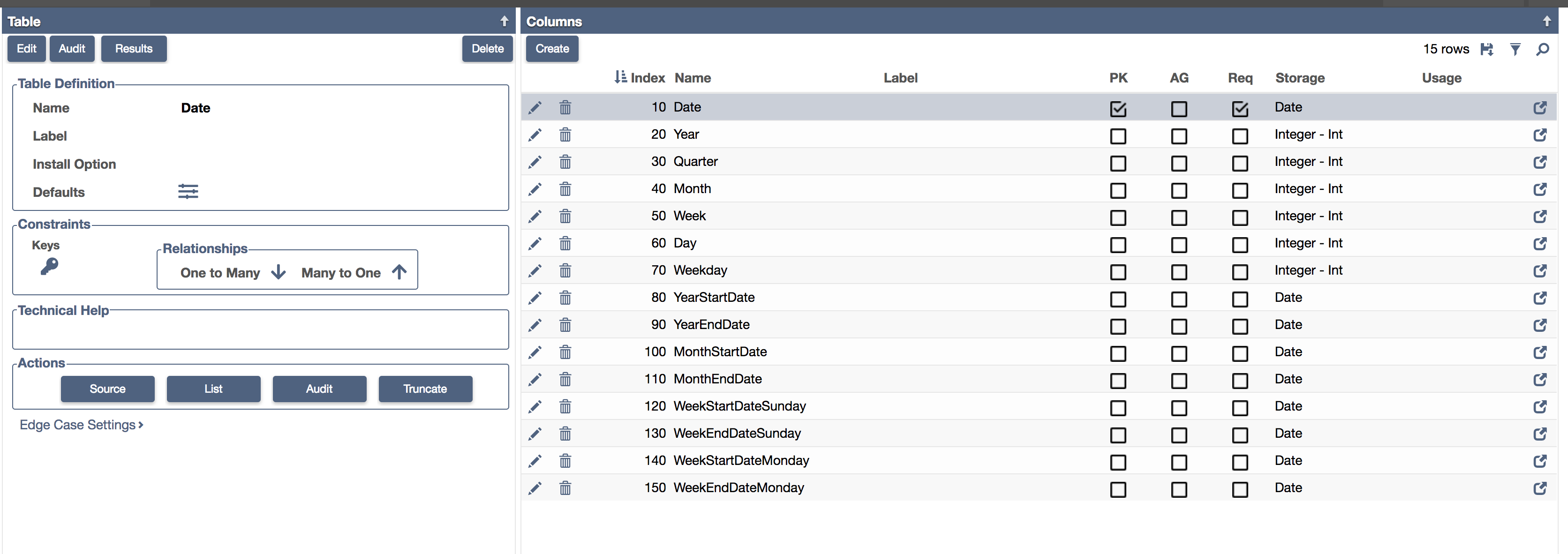Collapse the Table panel using its arrow

504,21
